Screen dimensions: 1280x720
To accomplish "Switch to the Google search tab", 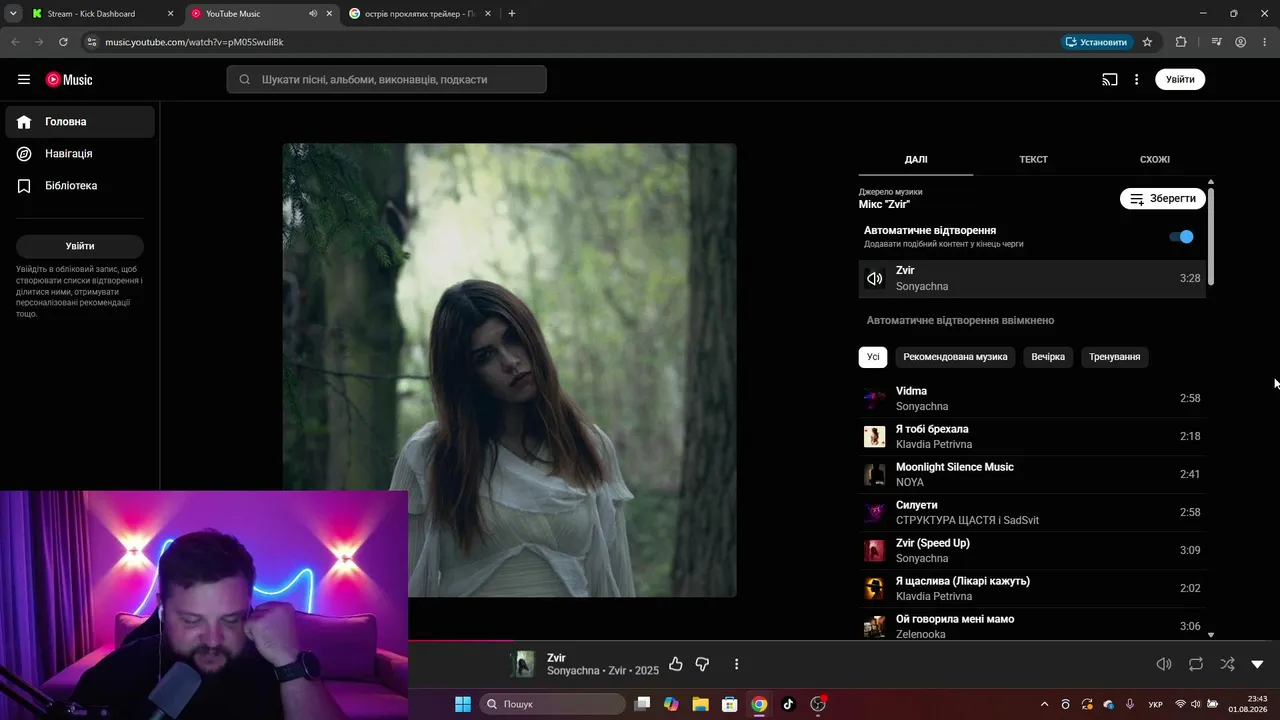I will pos(419,14).
